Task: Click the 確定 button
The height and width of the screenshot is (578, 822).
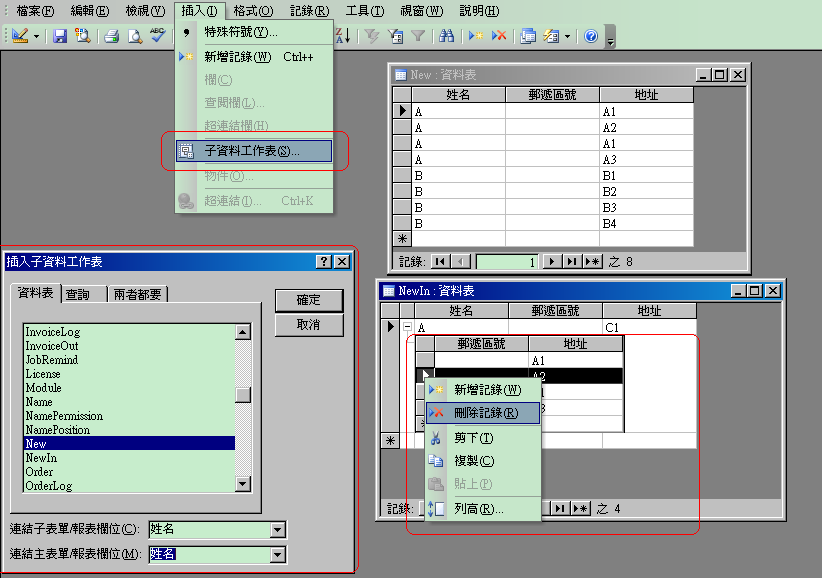Action: point(309,300)
